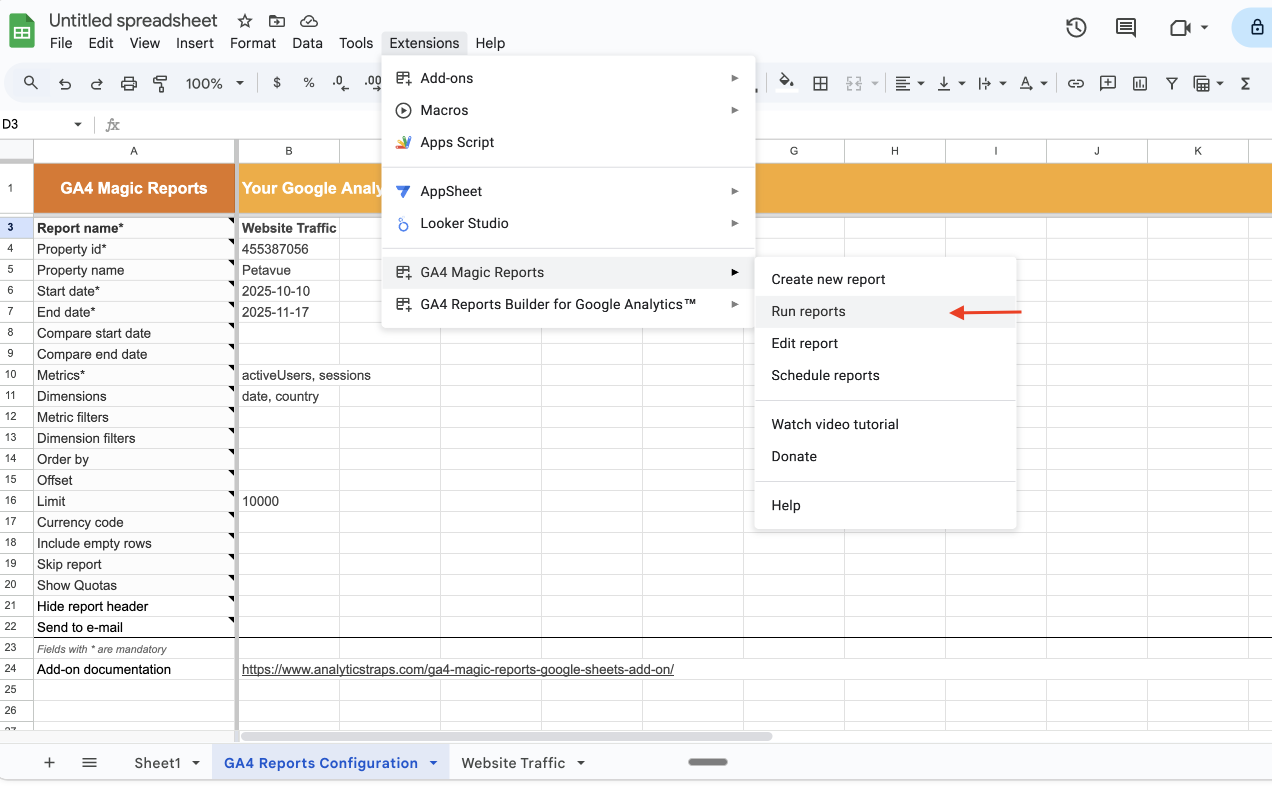
Task: Select Watch video tutorial
Action: pos(885,424)
